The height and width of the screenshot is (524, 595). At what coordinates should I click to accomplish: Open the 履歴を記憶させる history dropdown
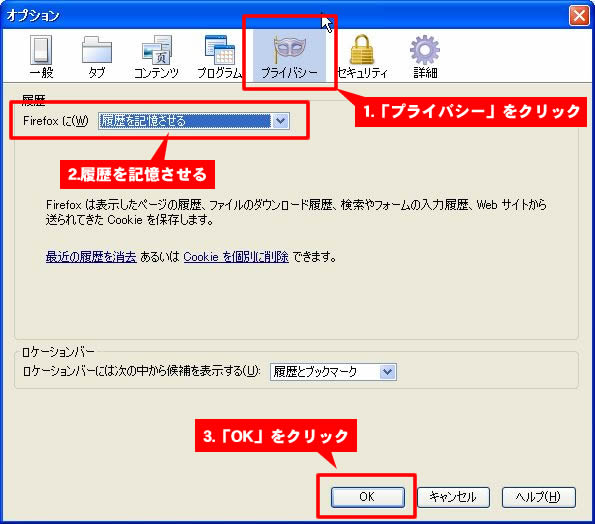194,121
